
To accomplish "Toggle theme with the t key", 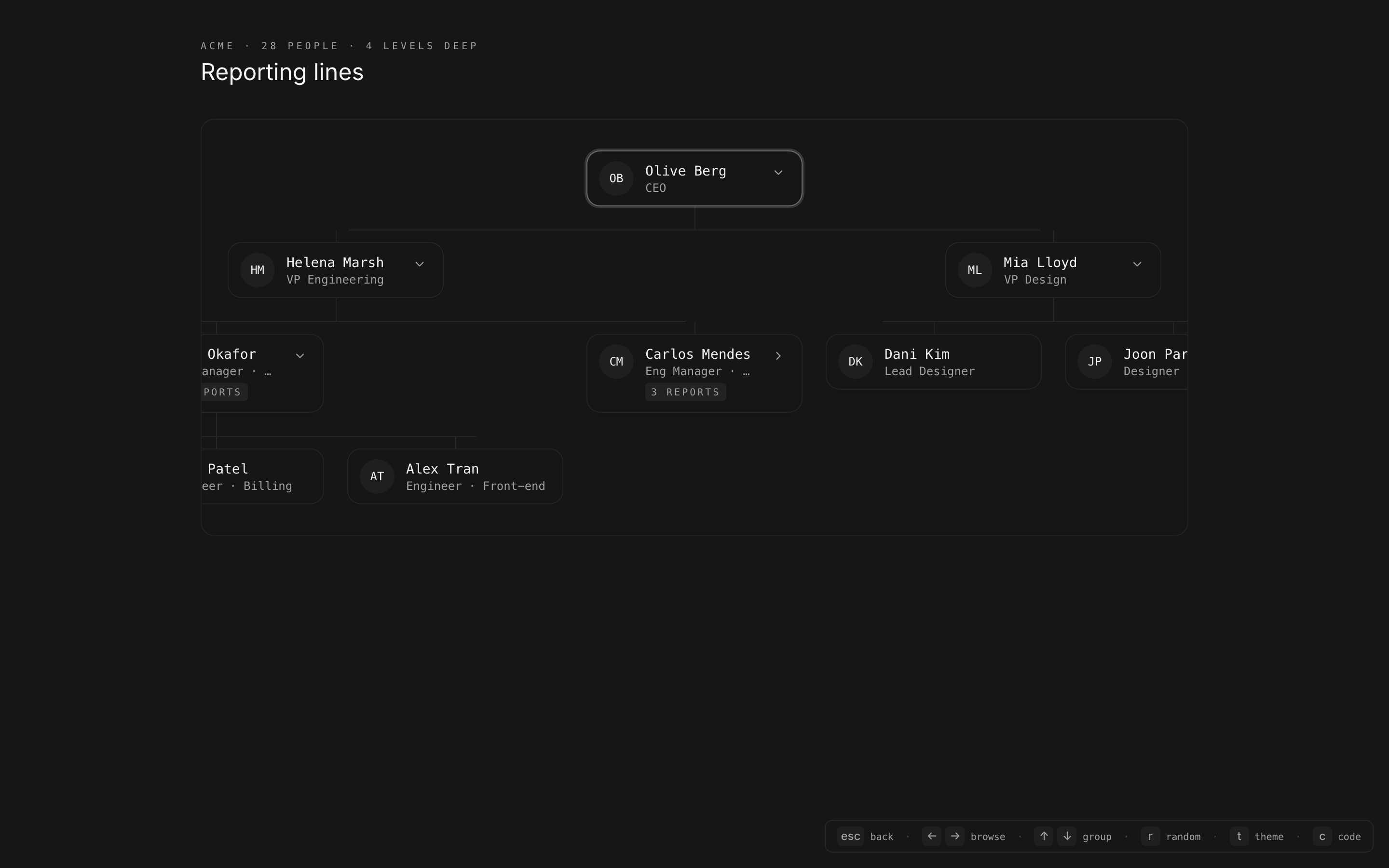I will 1239,837.
